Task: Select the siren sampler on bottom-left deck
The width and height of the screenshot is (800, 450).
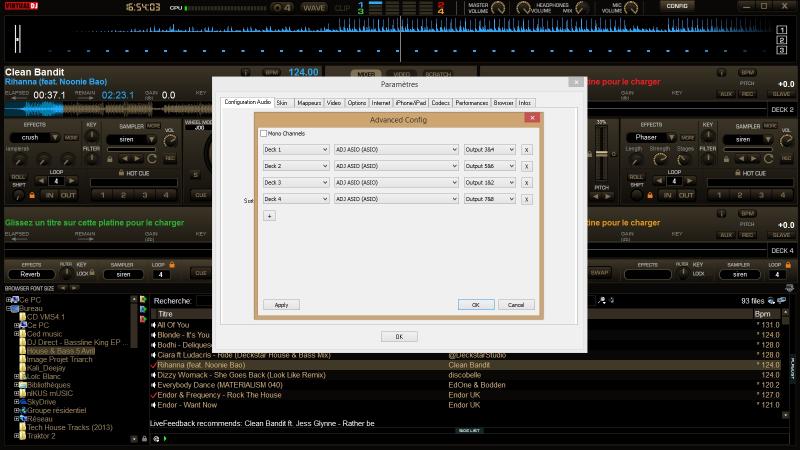Action: 123,273
